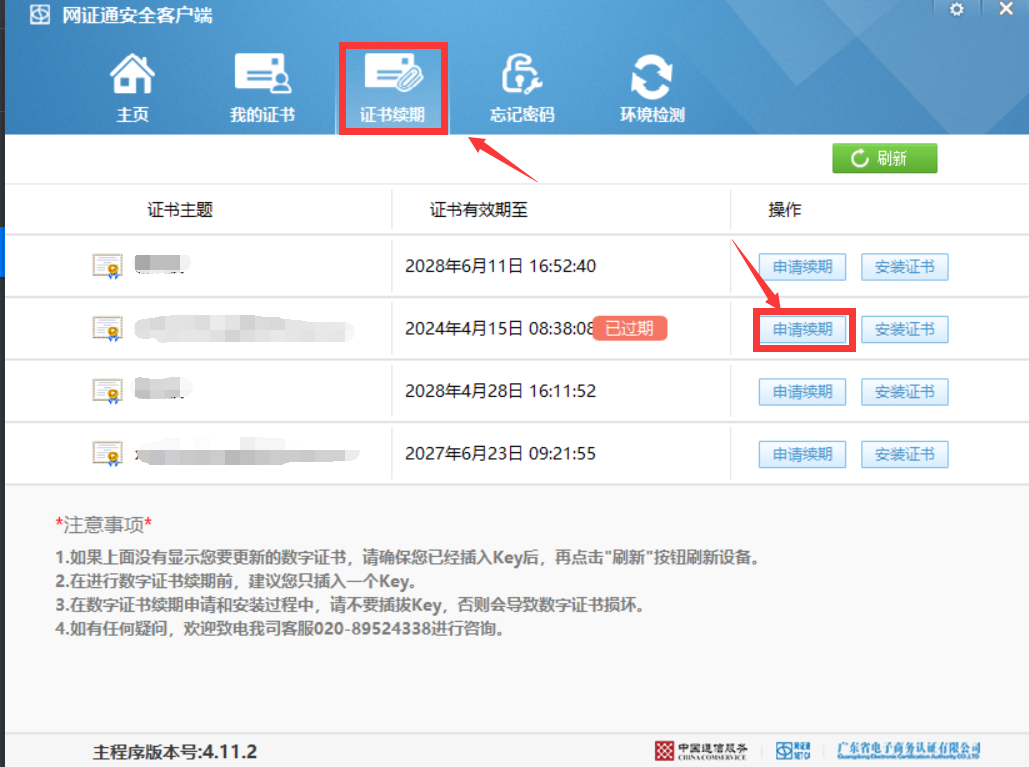Click 安装证书 for the expired 2024 certificate
This screenshot has height=767, width=1029.
(904, 329)
